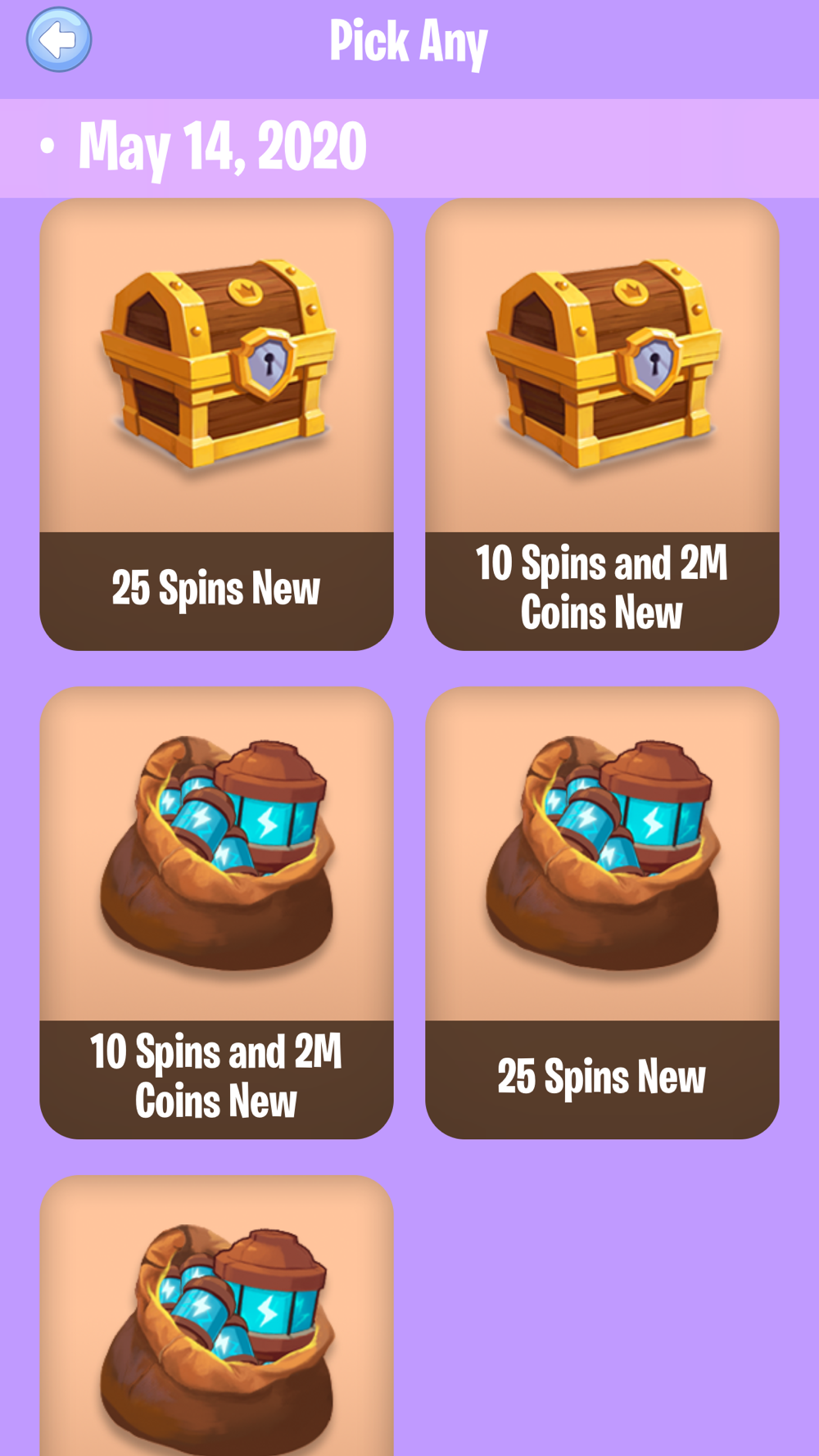This screenshot has height=1456, width=819.
Task: Select the '10 Spins and 2M Coins New' label under the sack
Action: 216,1077
